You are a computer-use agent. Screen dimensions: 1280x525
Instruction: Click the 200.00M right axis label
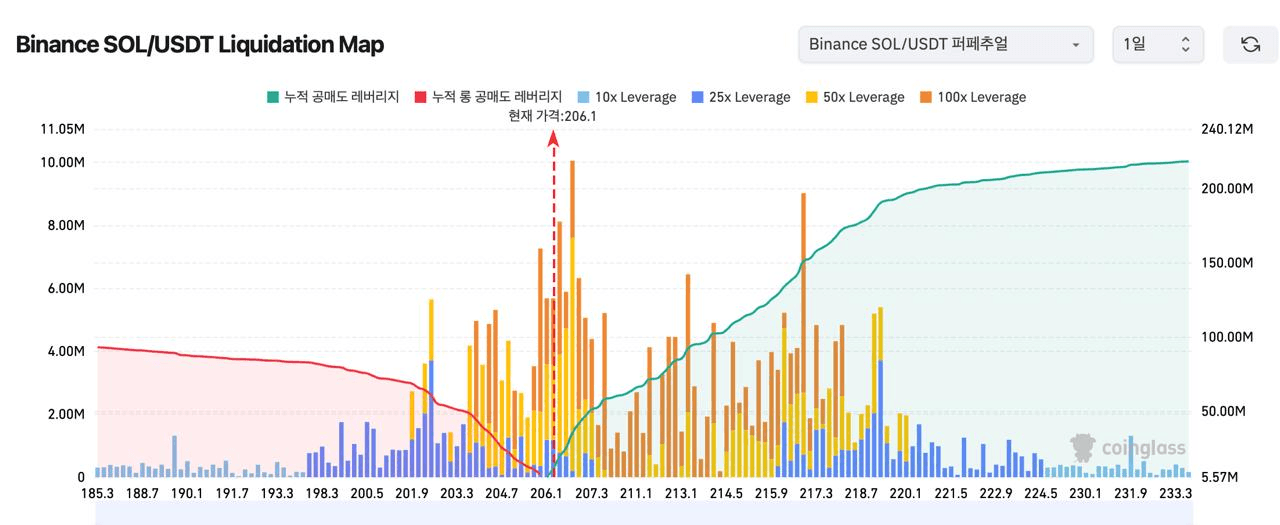pos(1226,188)
